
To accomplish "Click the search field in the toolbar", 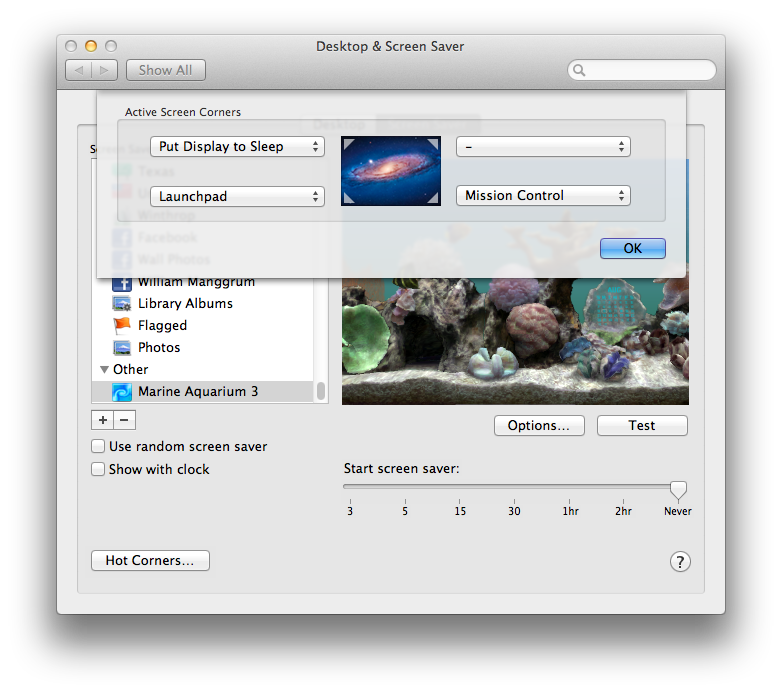I will pyautogui.click(x=642, y=70).
